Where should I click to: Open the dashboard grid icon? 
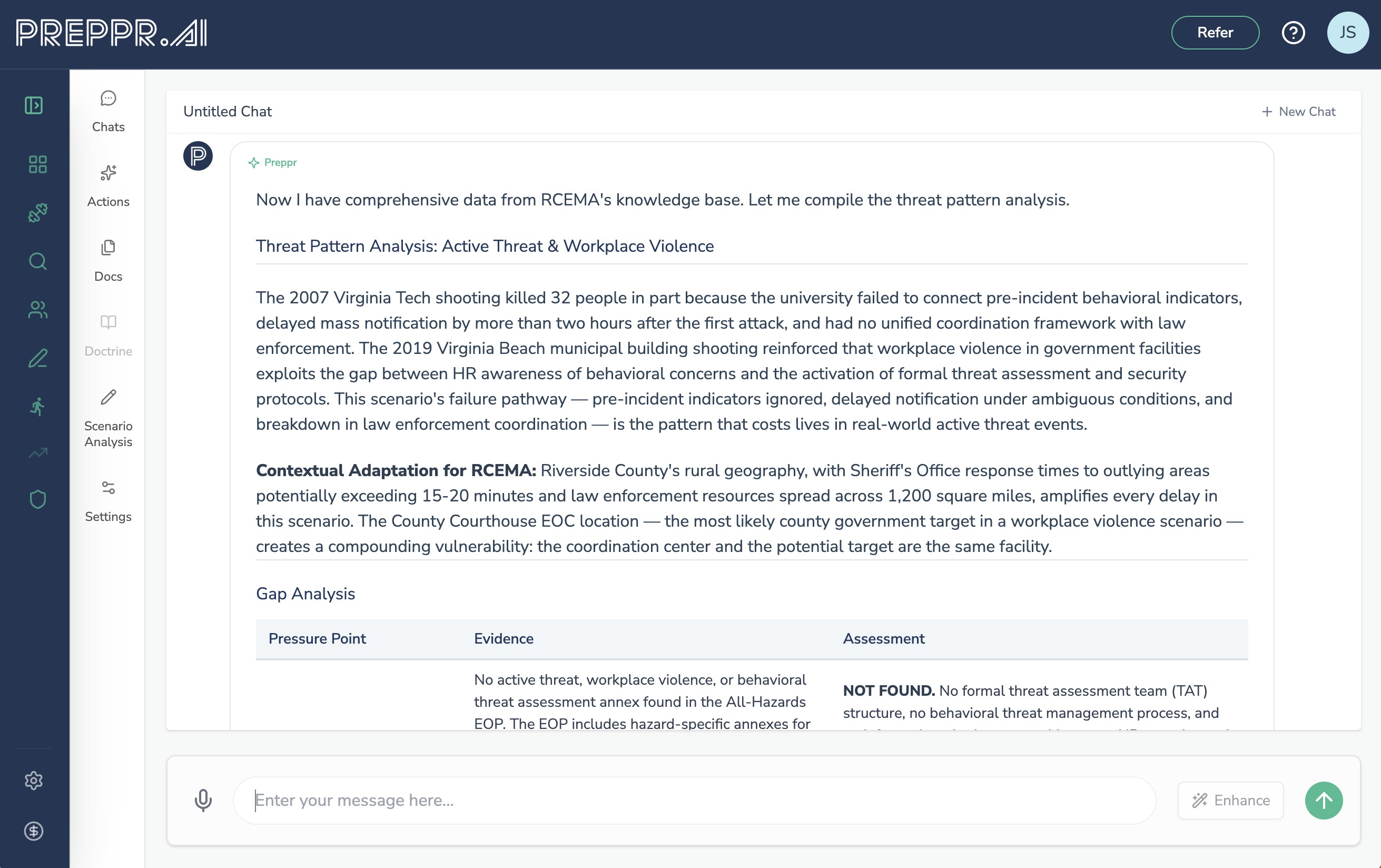[x=38, y=165]
